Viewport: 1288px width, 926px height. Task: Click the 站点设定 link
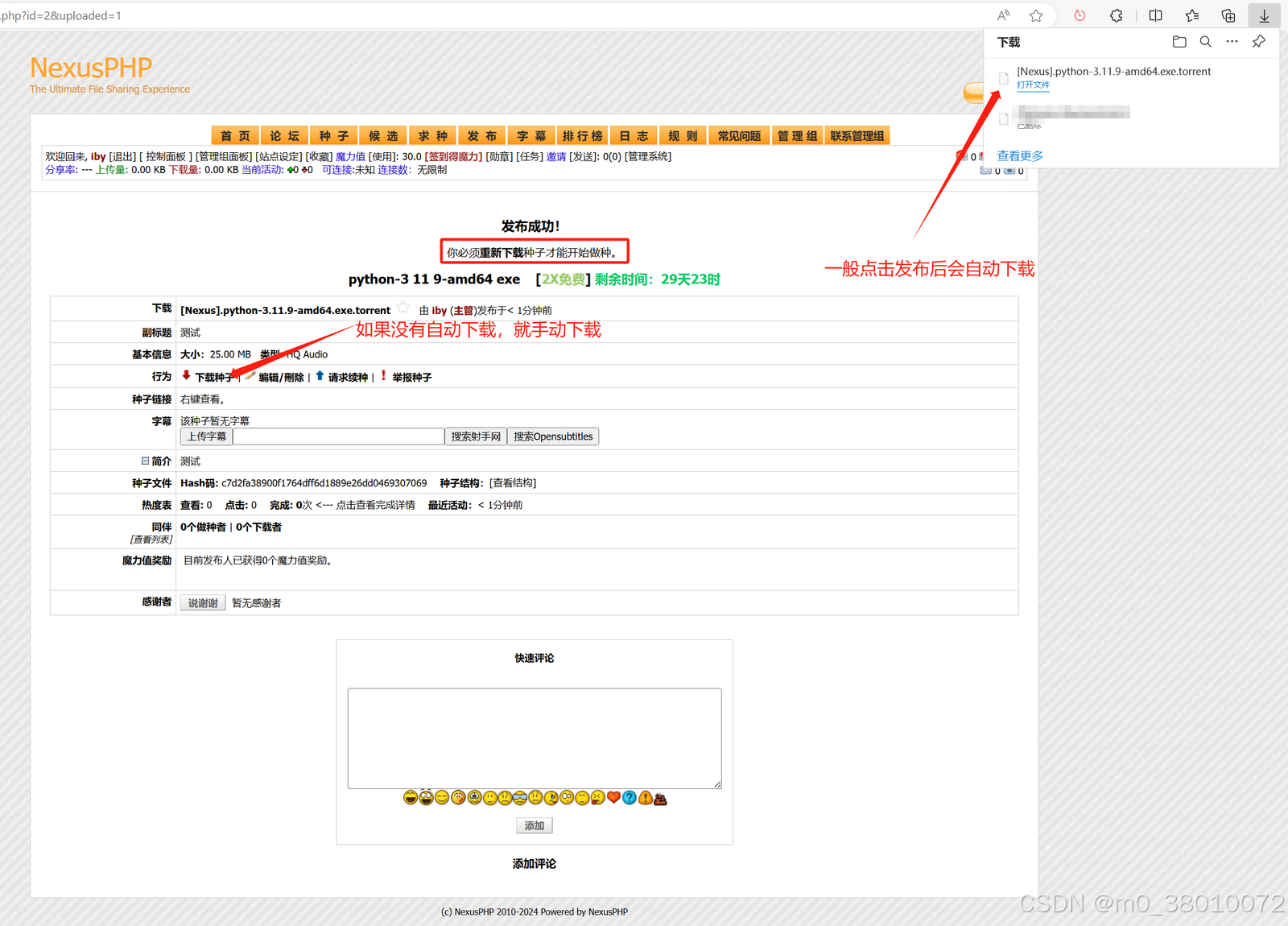tap(279, 156)
